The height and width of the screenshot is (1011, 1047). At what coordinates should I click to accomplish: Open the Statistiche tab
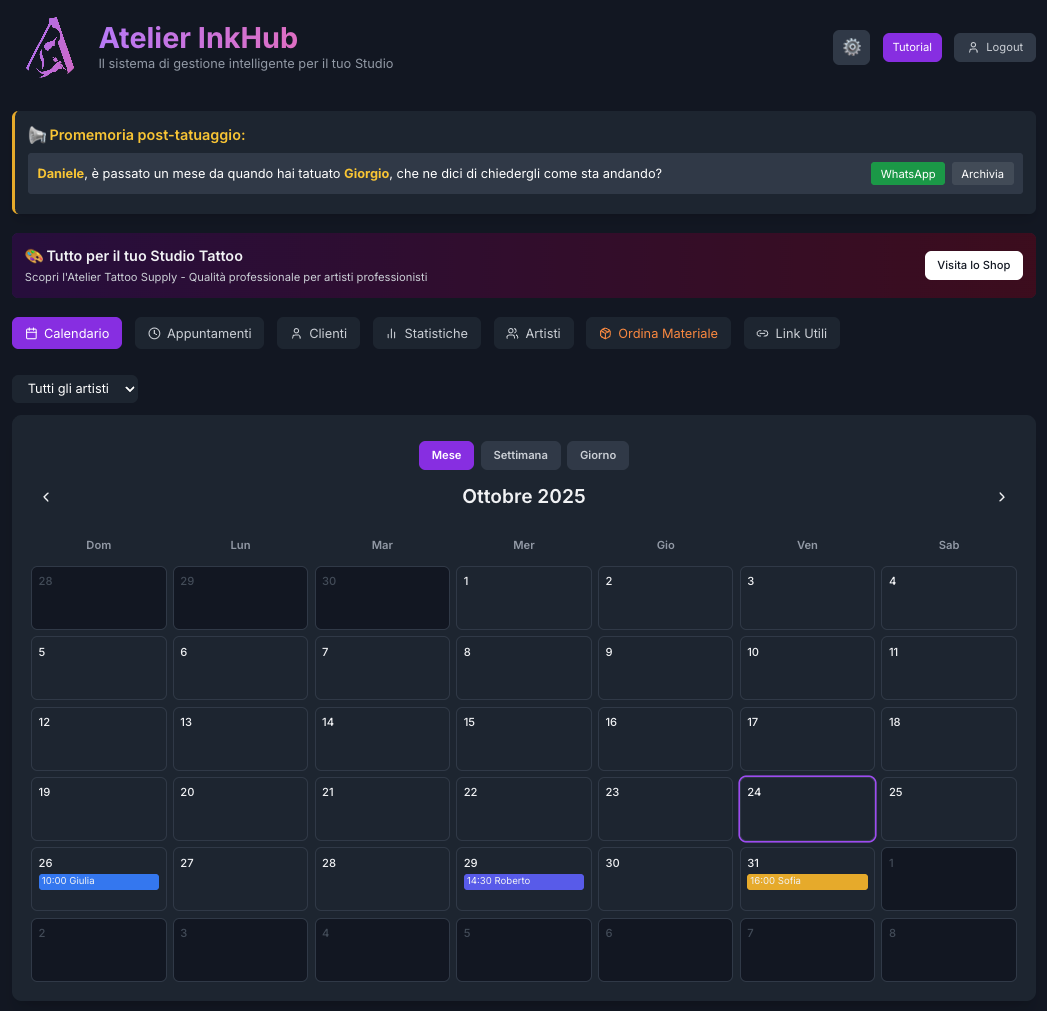(427, 333)
